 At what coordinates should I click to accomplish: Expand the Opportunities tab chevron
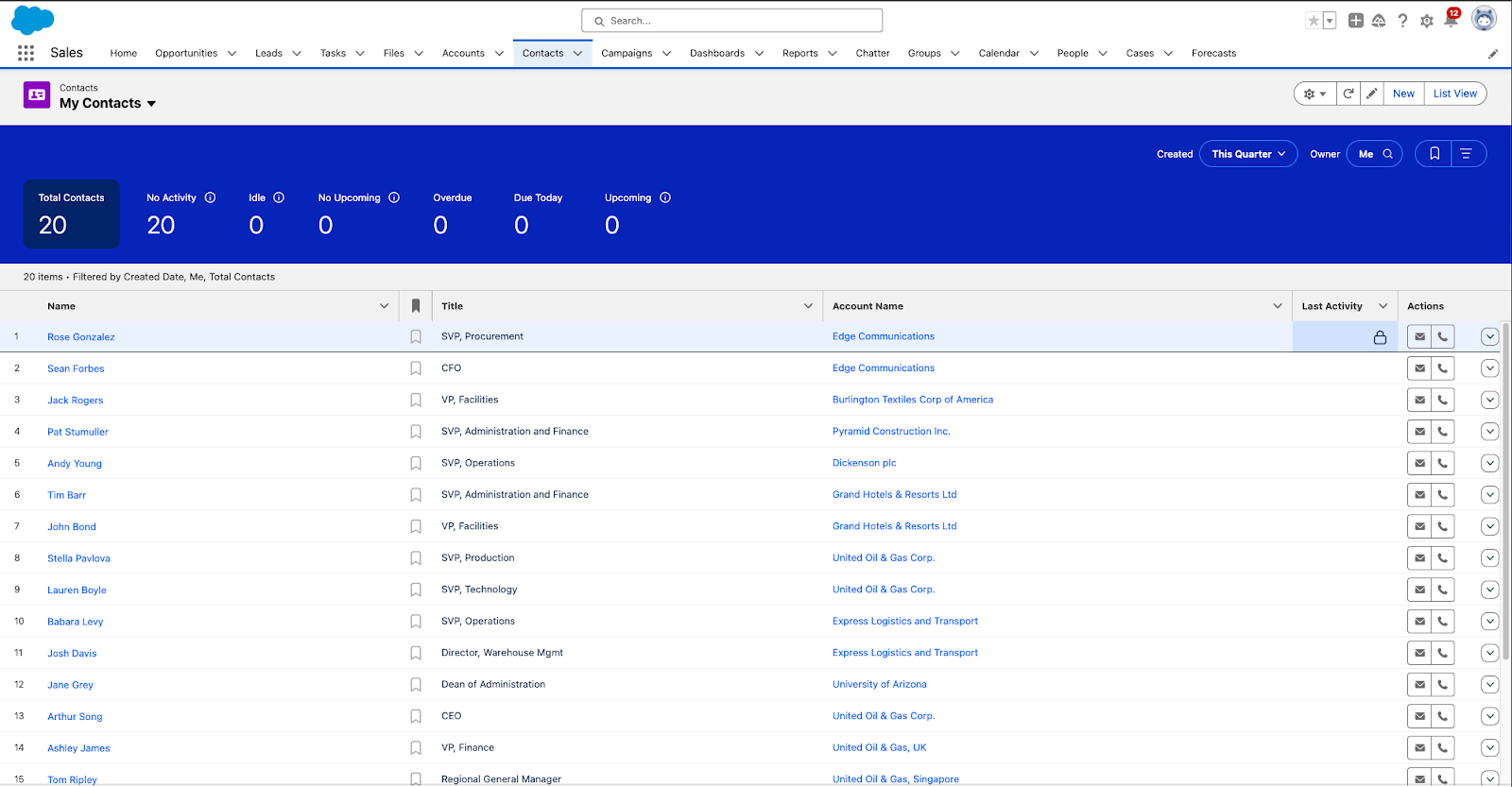click(232, 54)
